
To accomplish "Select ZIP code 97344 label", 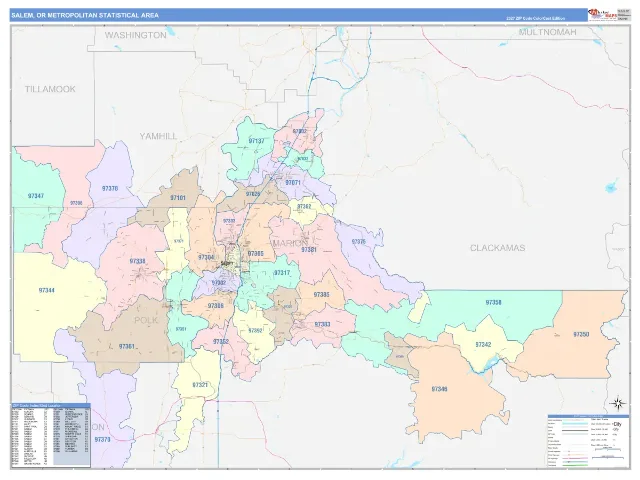I will pos(47,291).
